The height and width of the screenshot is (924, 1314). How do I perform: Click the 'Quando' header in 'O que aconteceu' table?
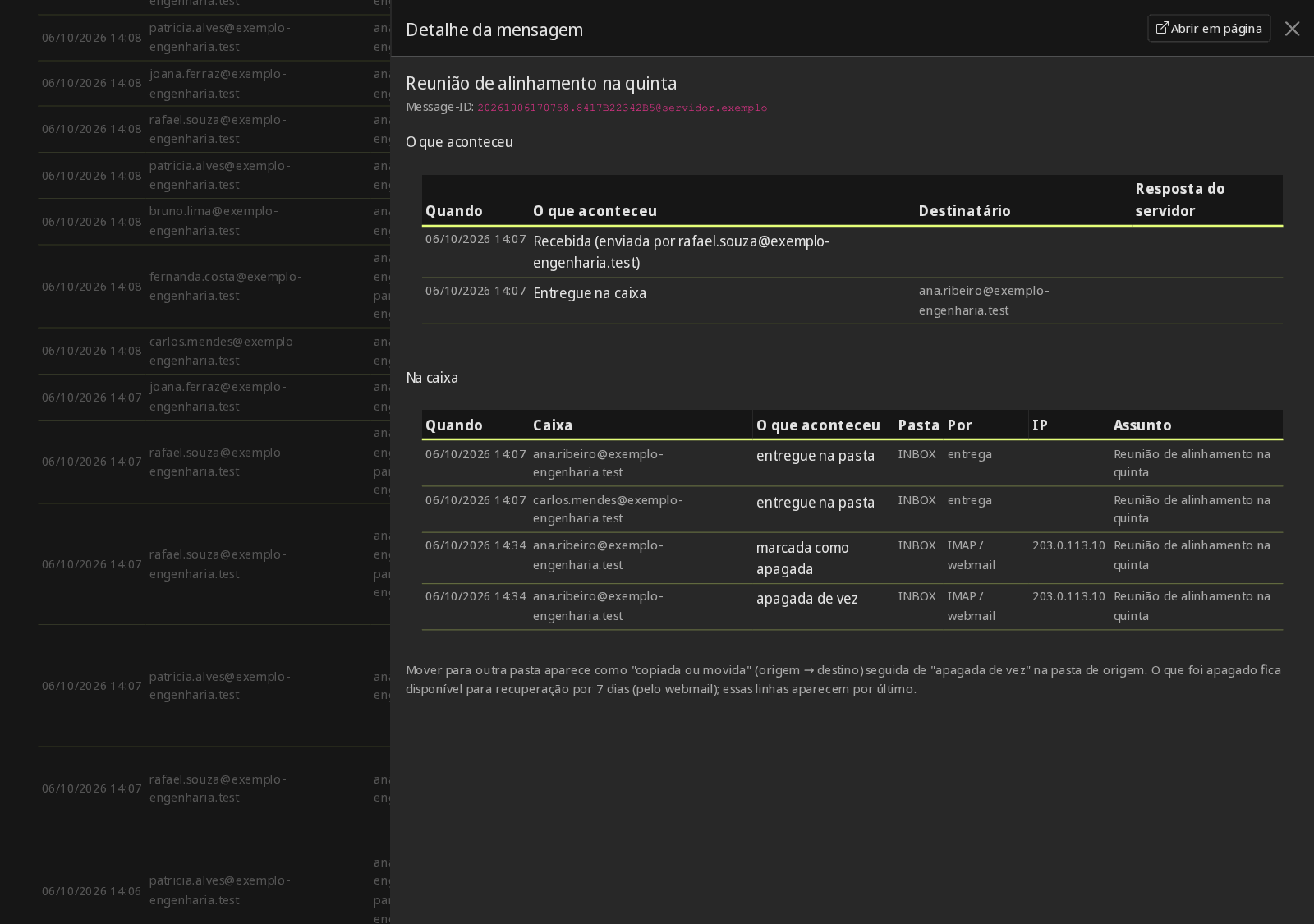click(453, 211)
